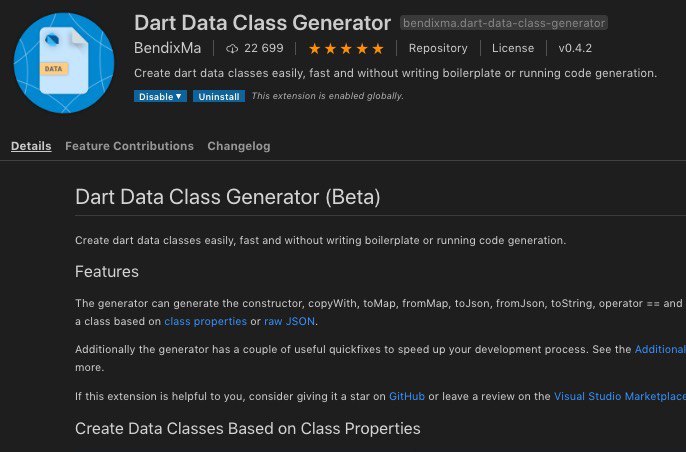The image size is (686, 452).
Task: Click the publisher name BendixMa
Action: [168, 48]
